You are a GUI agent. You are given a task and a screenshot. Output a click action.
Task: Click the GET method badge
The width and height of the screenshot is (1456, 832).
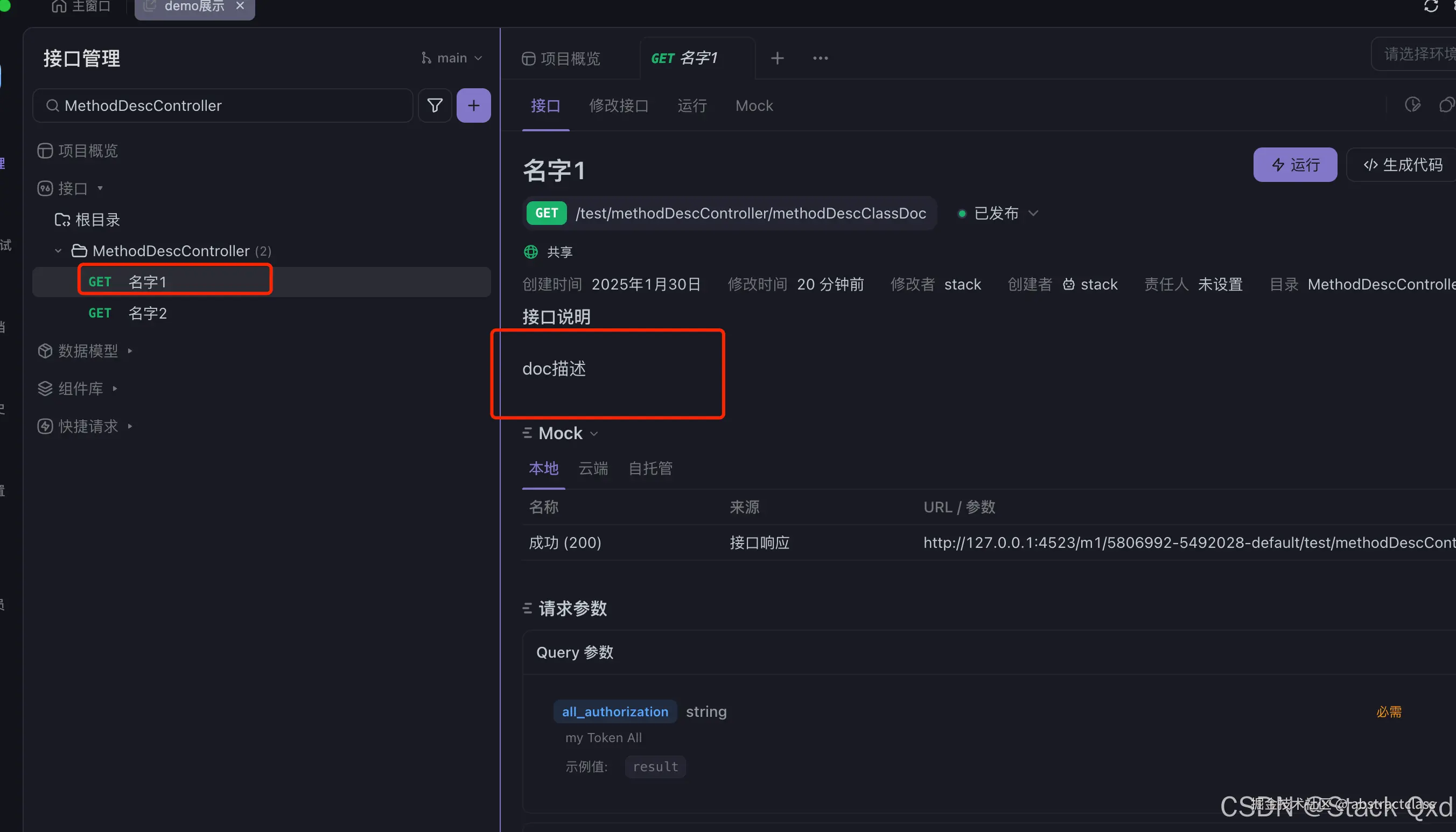coord(546,214)
